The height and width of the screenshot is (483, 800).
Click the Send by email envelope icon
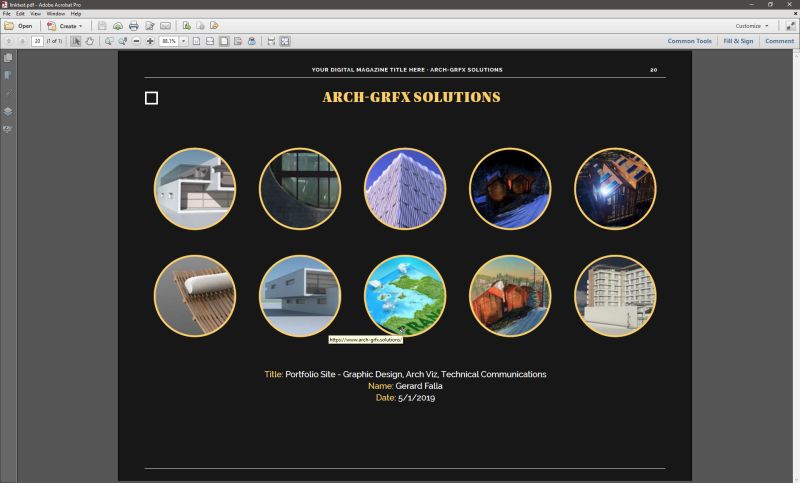point(166,26)
